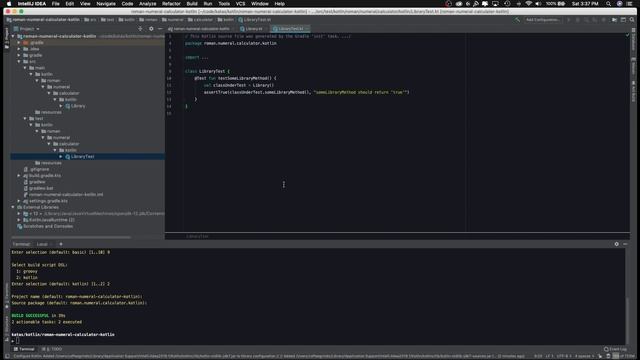Click the AirPlay display icon in menu bar
Screen dimensions: 640x360
[x=495, y=4]
